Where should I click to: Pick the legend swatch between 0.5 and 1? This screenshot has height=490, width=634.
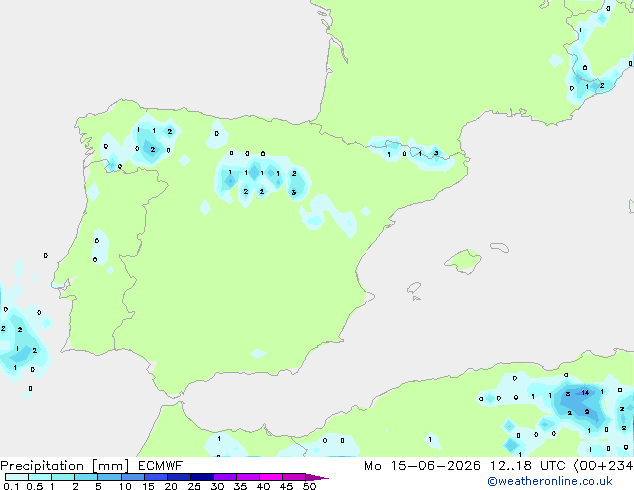click(x=40, y=477)
